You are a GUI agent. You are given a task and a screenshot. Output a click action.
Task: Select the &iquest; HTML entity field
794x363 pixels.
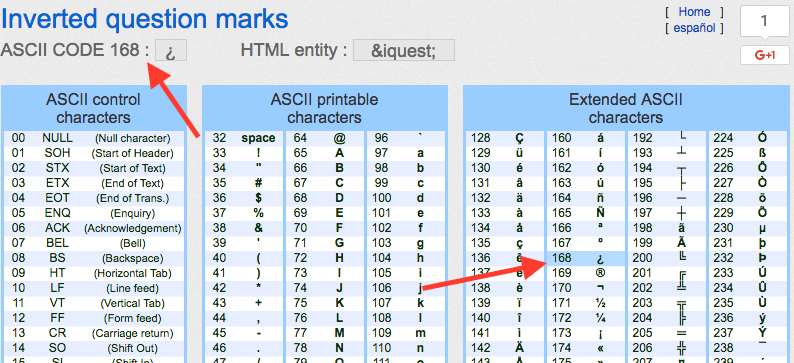pos(404,50)
